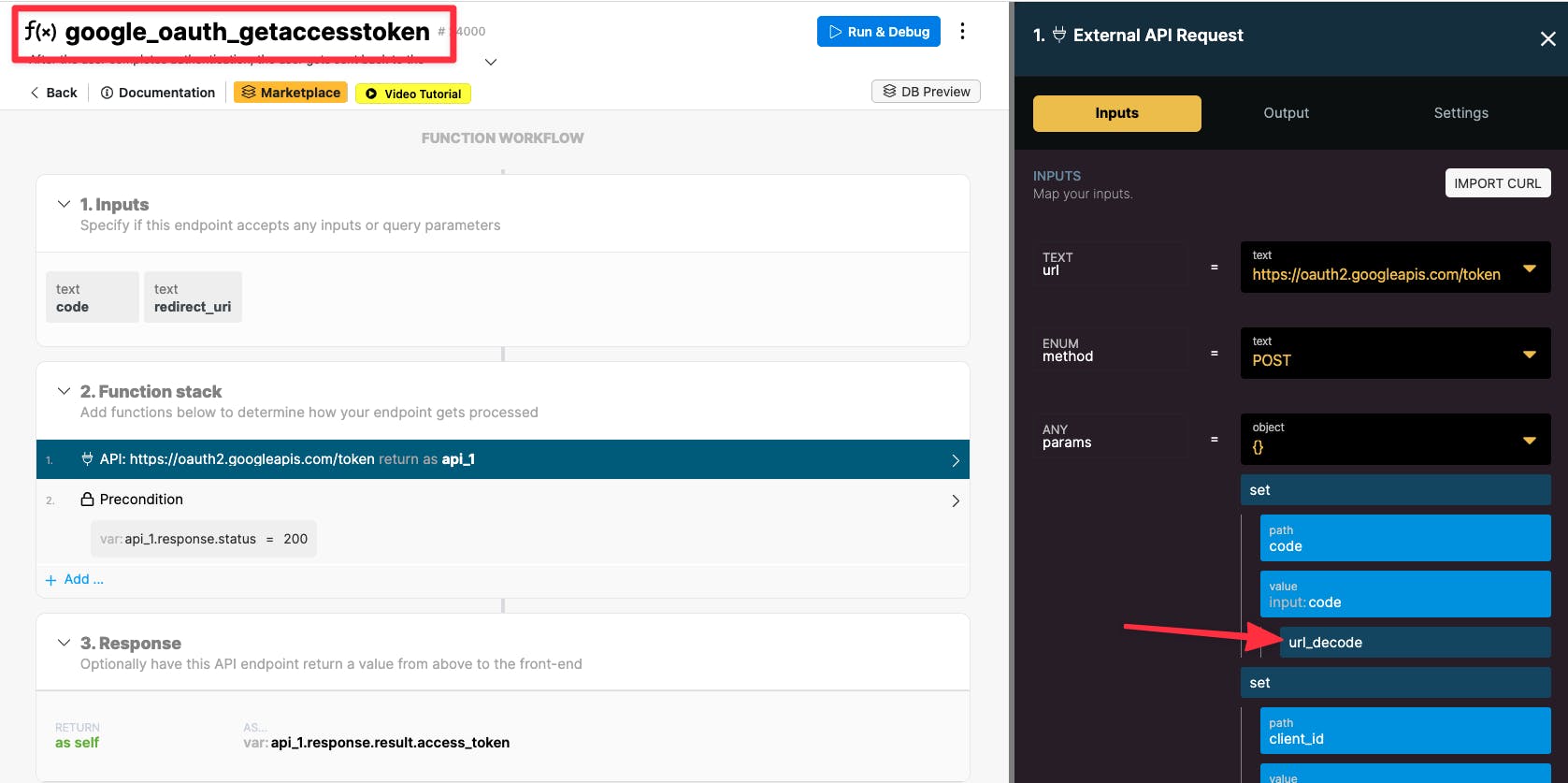
Task: Click the plug icon in panel header
Action: (1059, 35)
